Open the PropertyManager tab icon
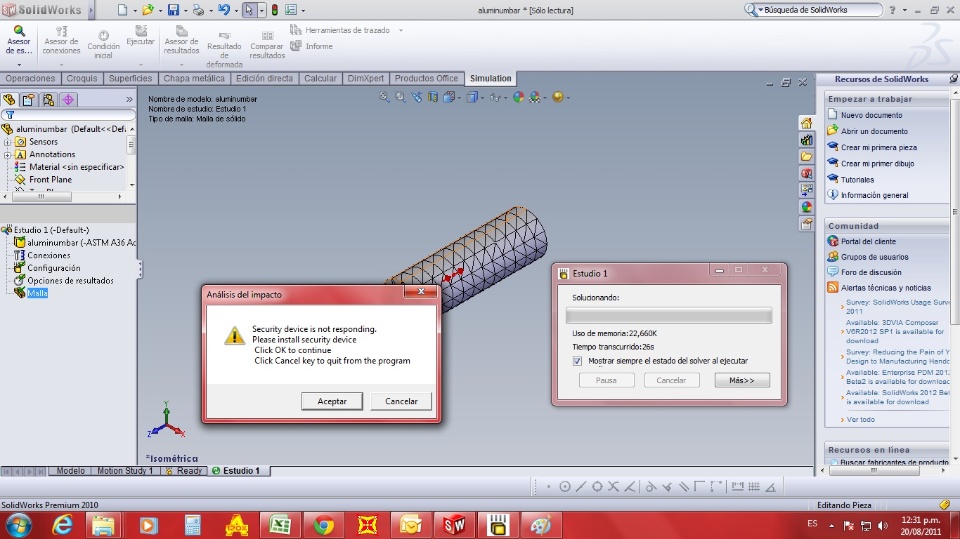Viewport: 960px width, 539px height. (x=29, y=99)
